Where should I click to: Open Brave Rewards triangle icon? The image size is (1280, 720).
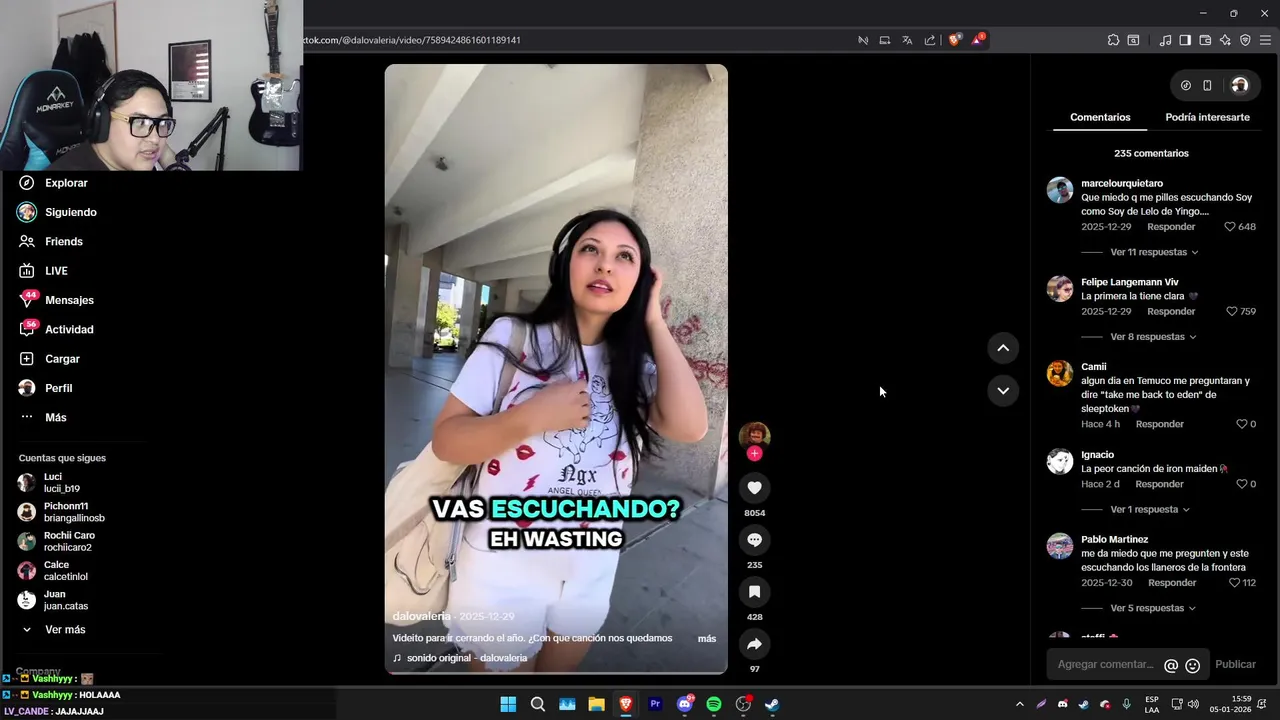tap(978, 40)
